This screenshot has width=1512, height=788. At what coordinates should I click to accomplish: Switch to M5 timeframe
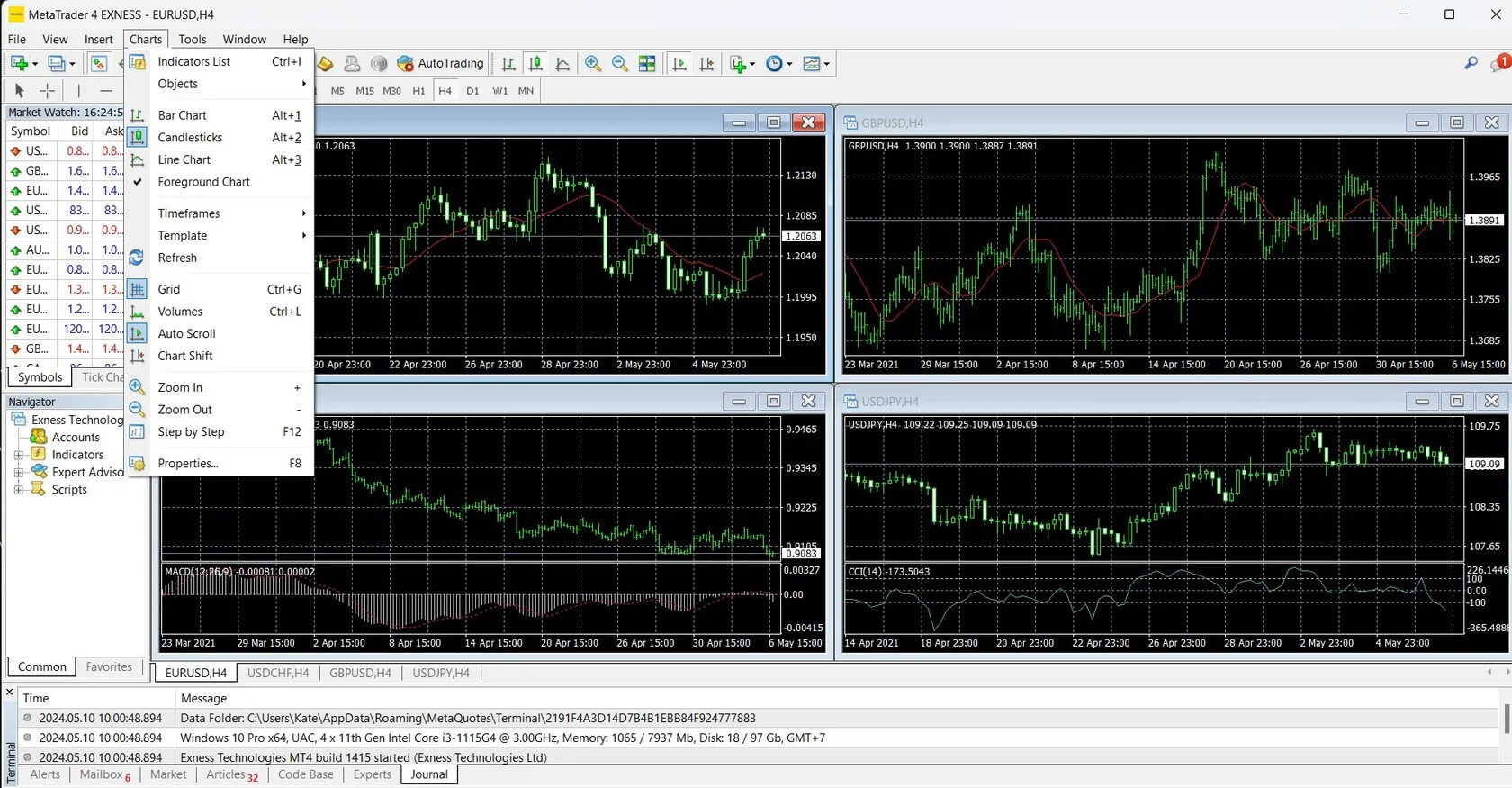point(337,91)
